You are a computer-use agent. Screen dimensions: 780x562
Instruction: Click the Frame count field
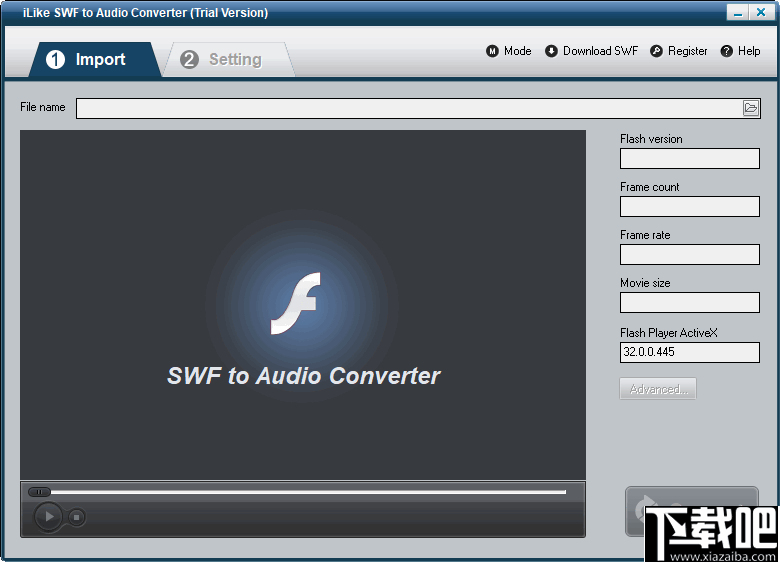click(x=689, y=206)
